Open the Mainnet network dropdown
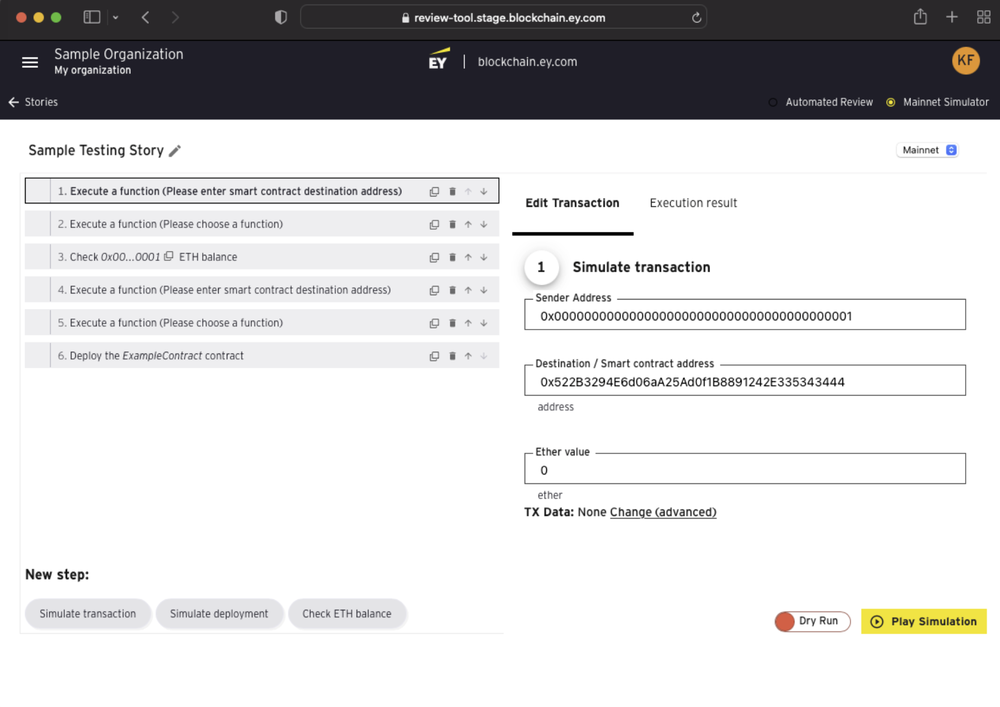The width and height of the screenshot is (1000, 707). (x=927, y=148)
